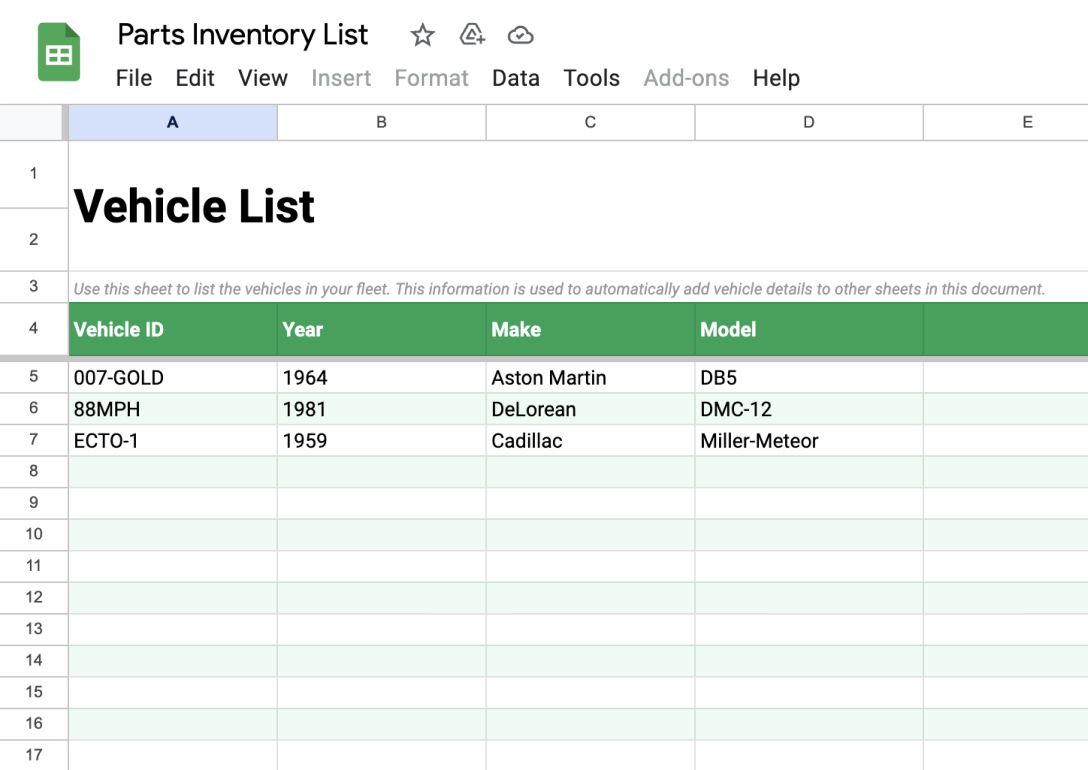
Task: Open the Data menu
Action: pyautogui.click(x=516, y=78)
